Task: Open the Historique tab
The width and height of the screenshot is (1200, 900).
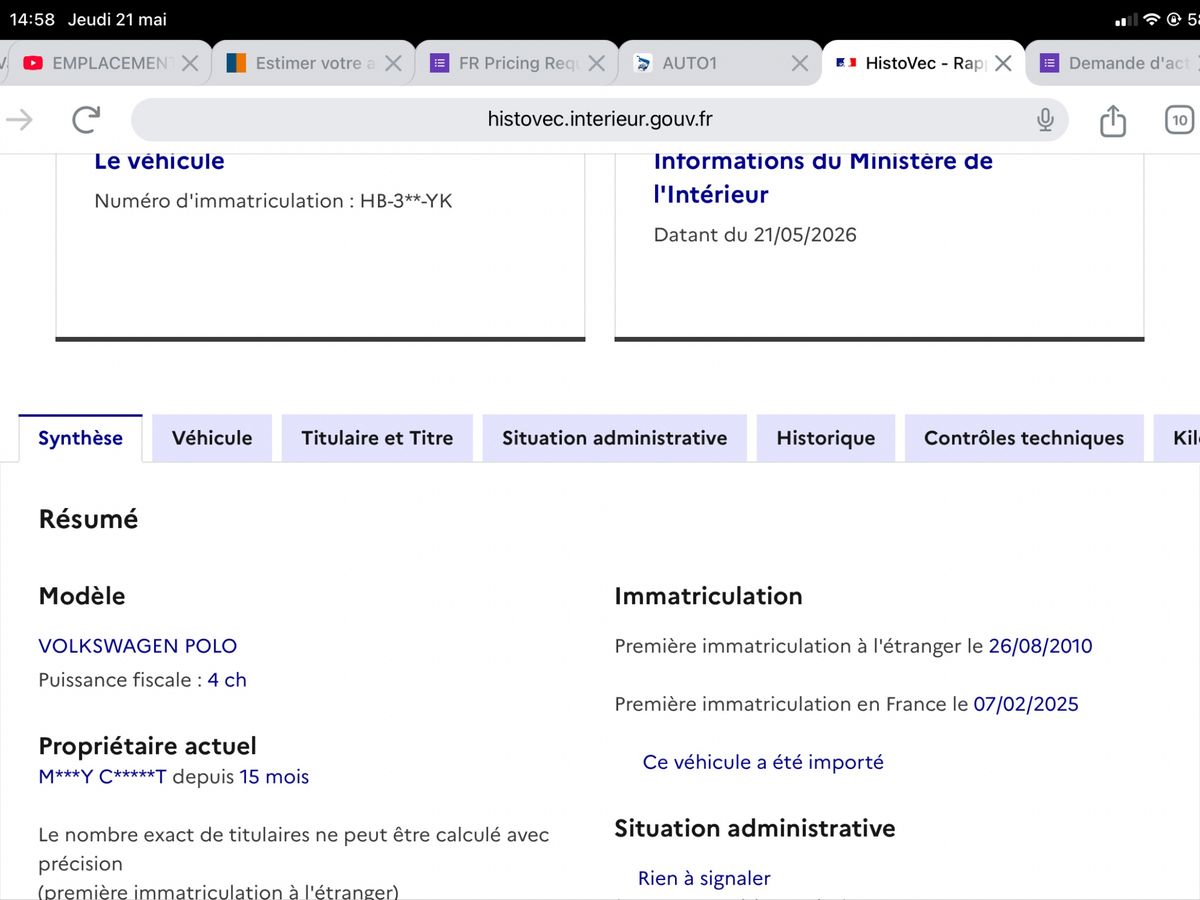Action: point(826,438)
